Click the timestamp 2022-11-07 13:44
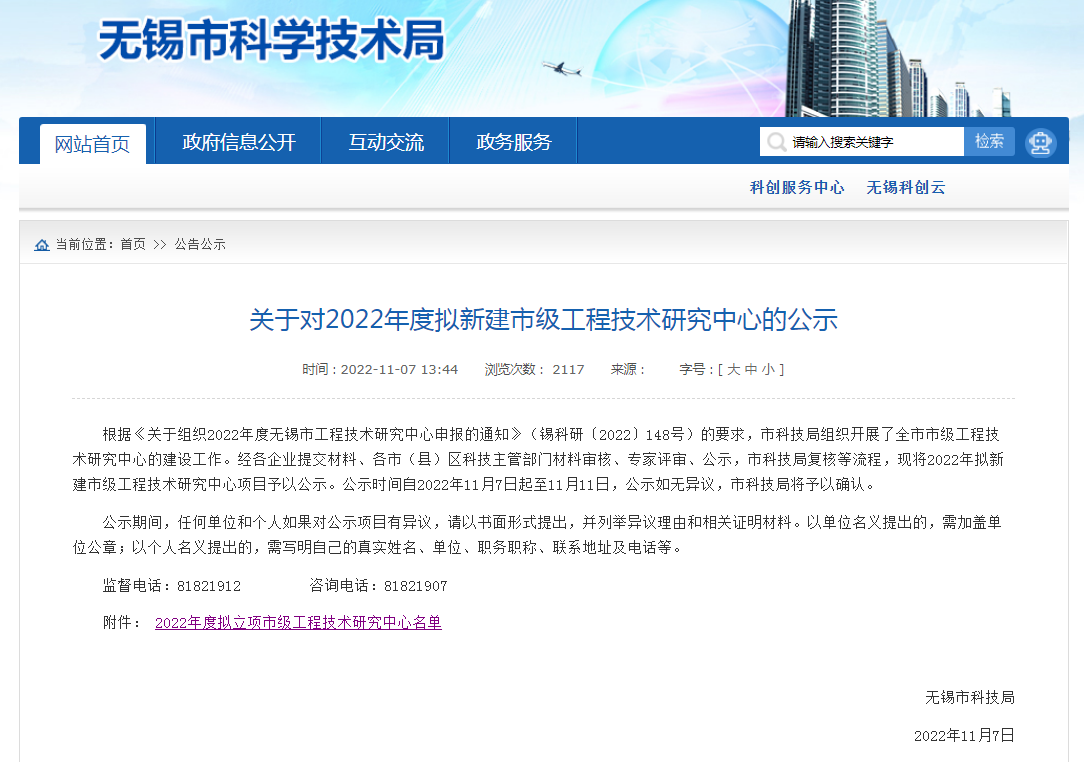 pyautogui.click(x=400, y=369)
